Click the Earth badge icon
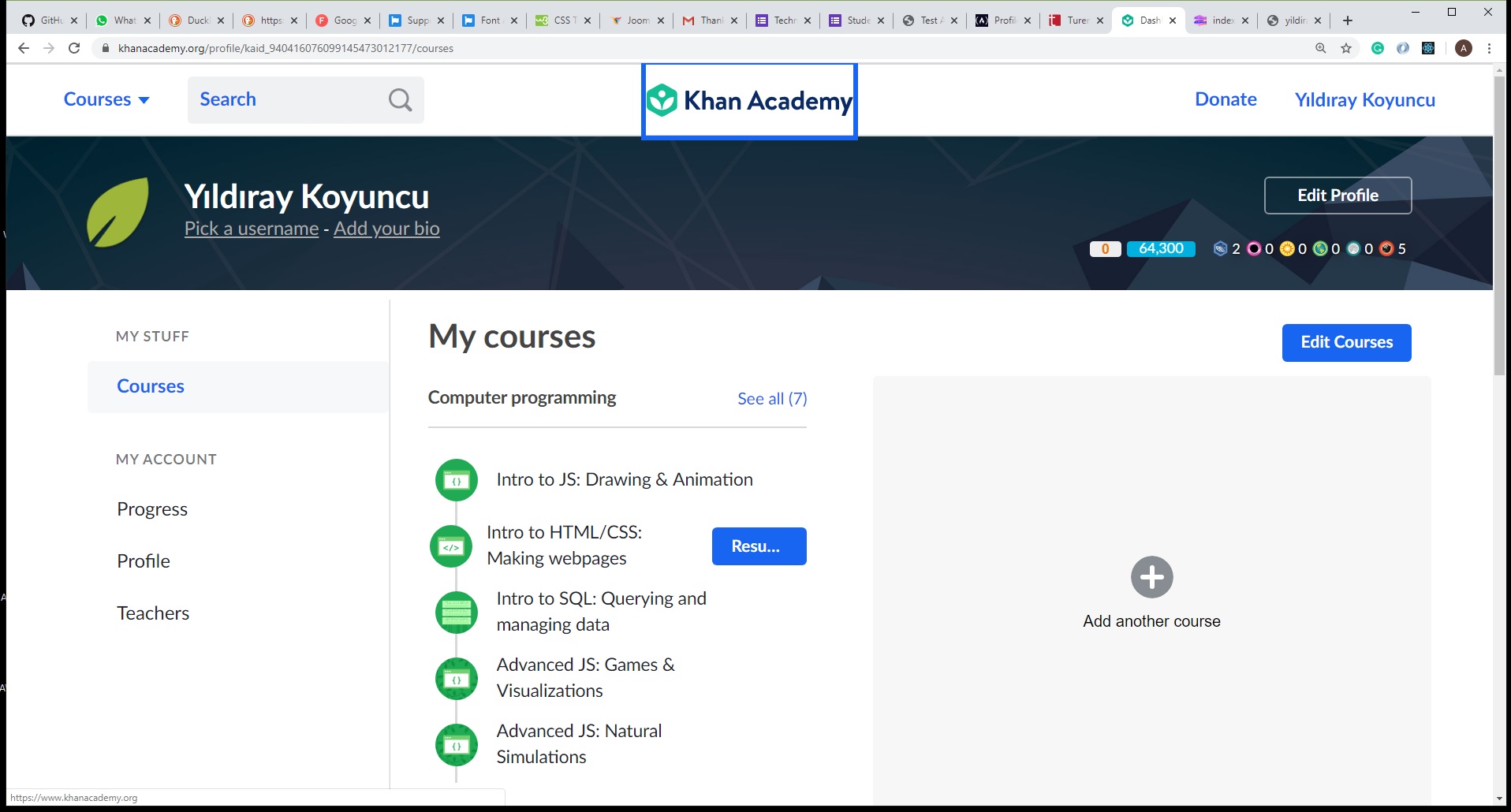Image resolution: width=1511 pixels, height=812 pixels. [x=1320, y=249]
